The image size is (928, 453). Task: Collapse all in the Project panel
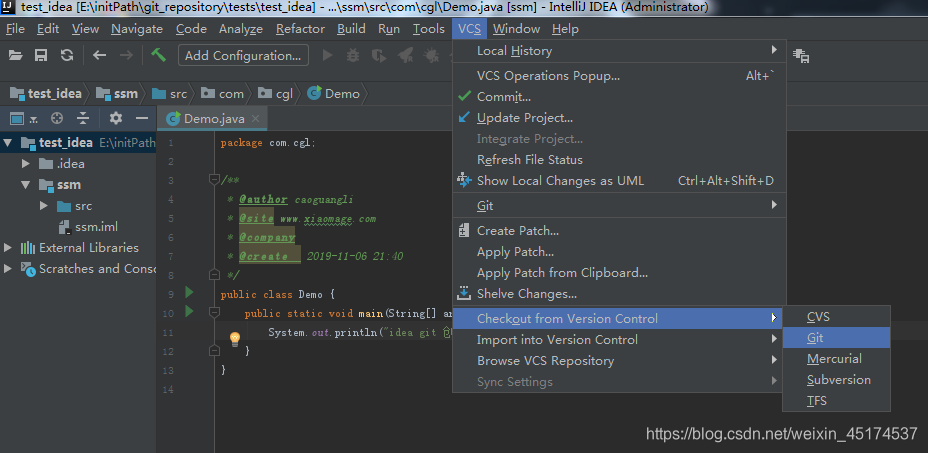point(83,118)
